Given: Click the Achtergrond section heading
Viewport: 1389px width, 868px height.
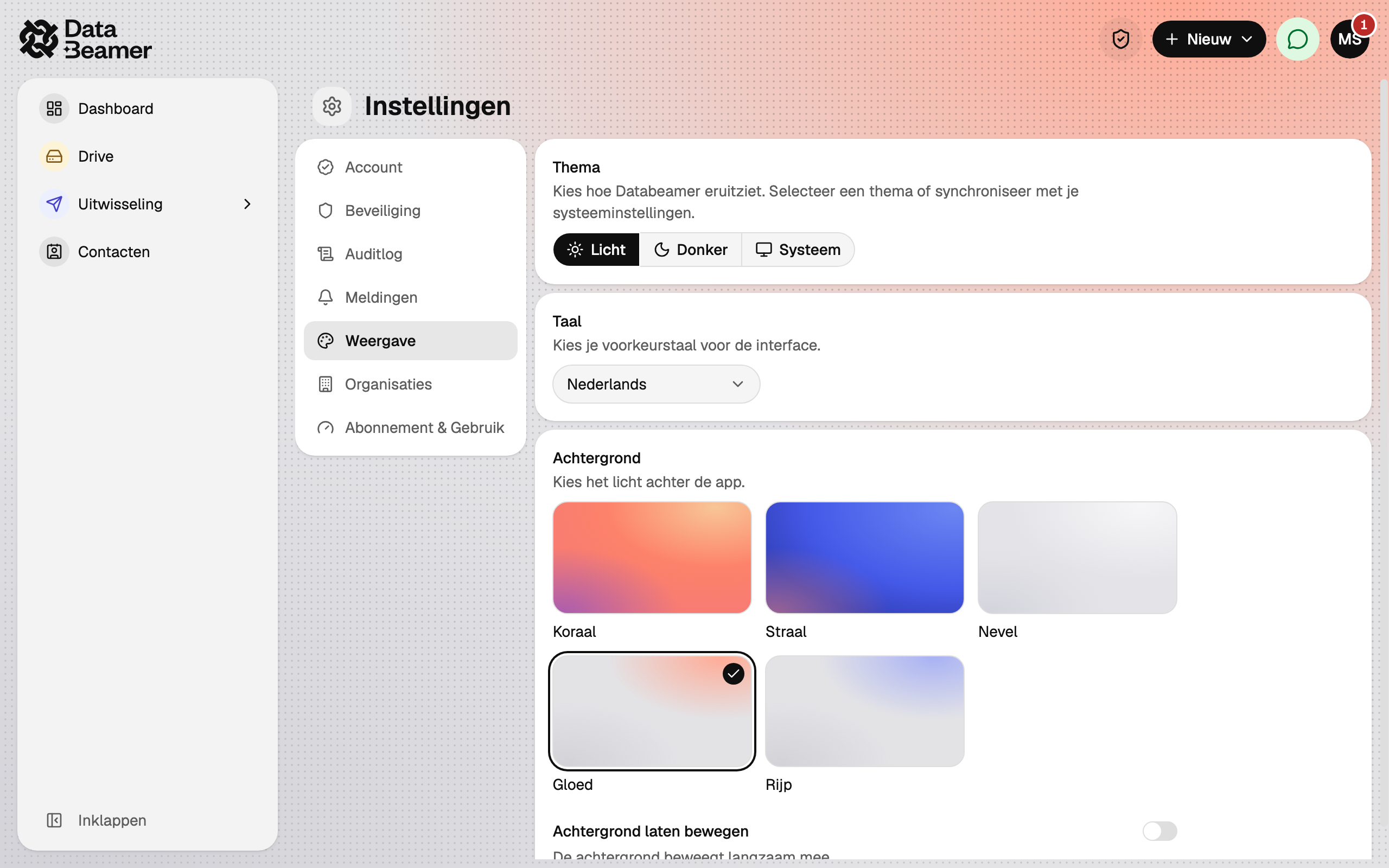Looking at the screenshot, I should 596,458.
